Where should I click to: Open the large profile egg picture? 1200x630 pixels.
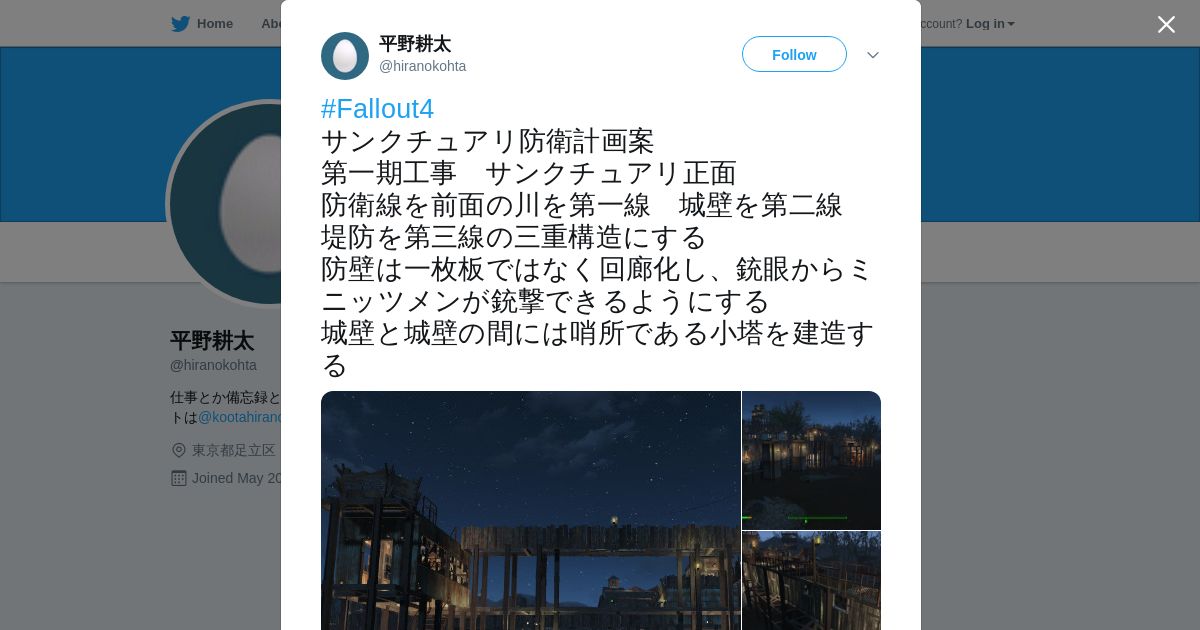click(x=225, y=203)
